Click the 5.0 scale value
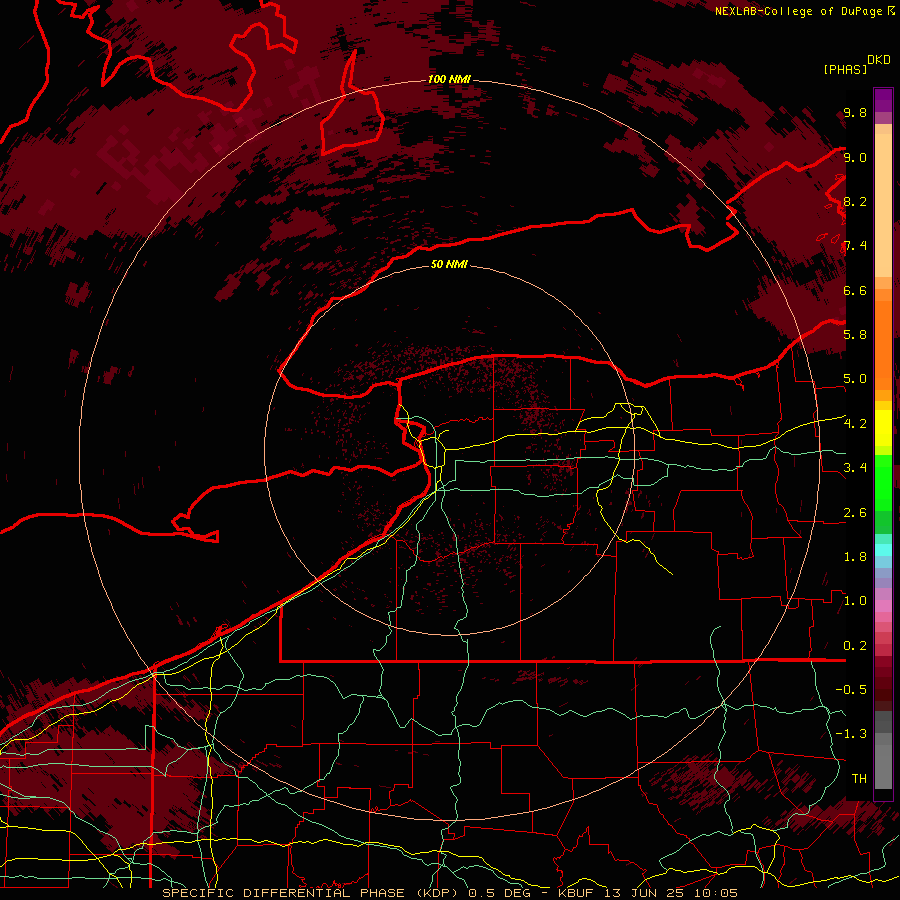Viewport: 900px width, 900px height. [855, 379]
